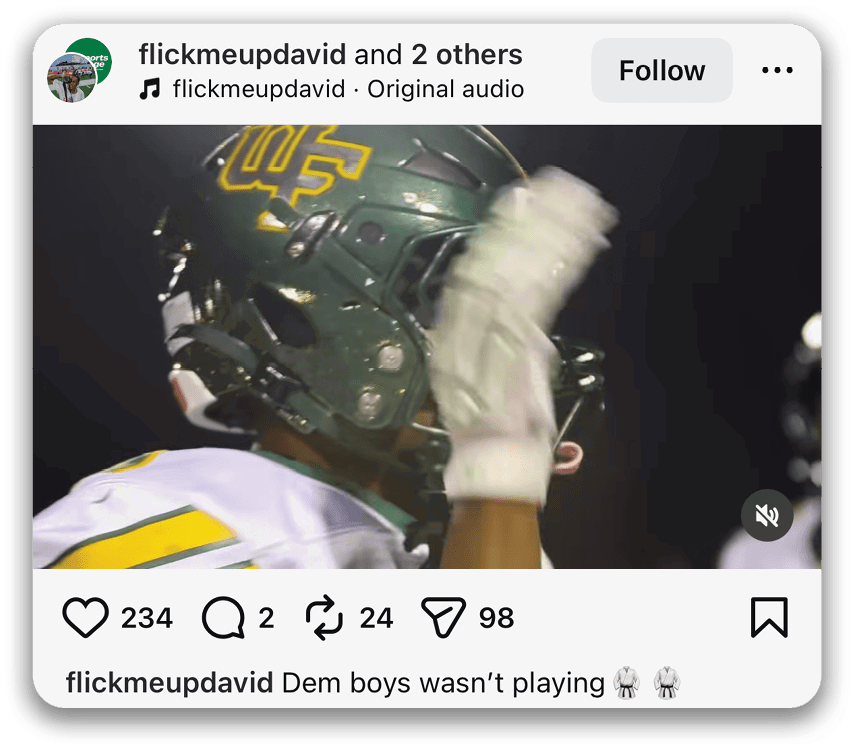Save the post with the bookmark icon
This screenshot has height=750, width=854.
769,618
